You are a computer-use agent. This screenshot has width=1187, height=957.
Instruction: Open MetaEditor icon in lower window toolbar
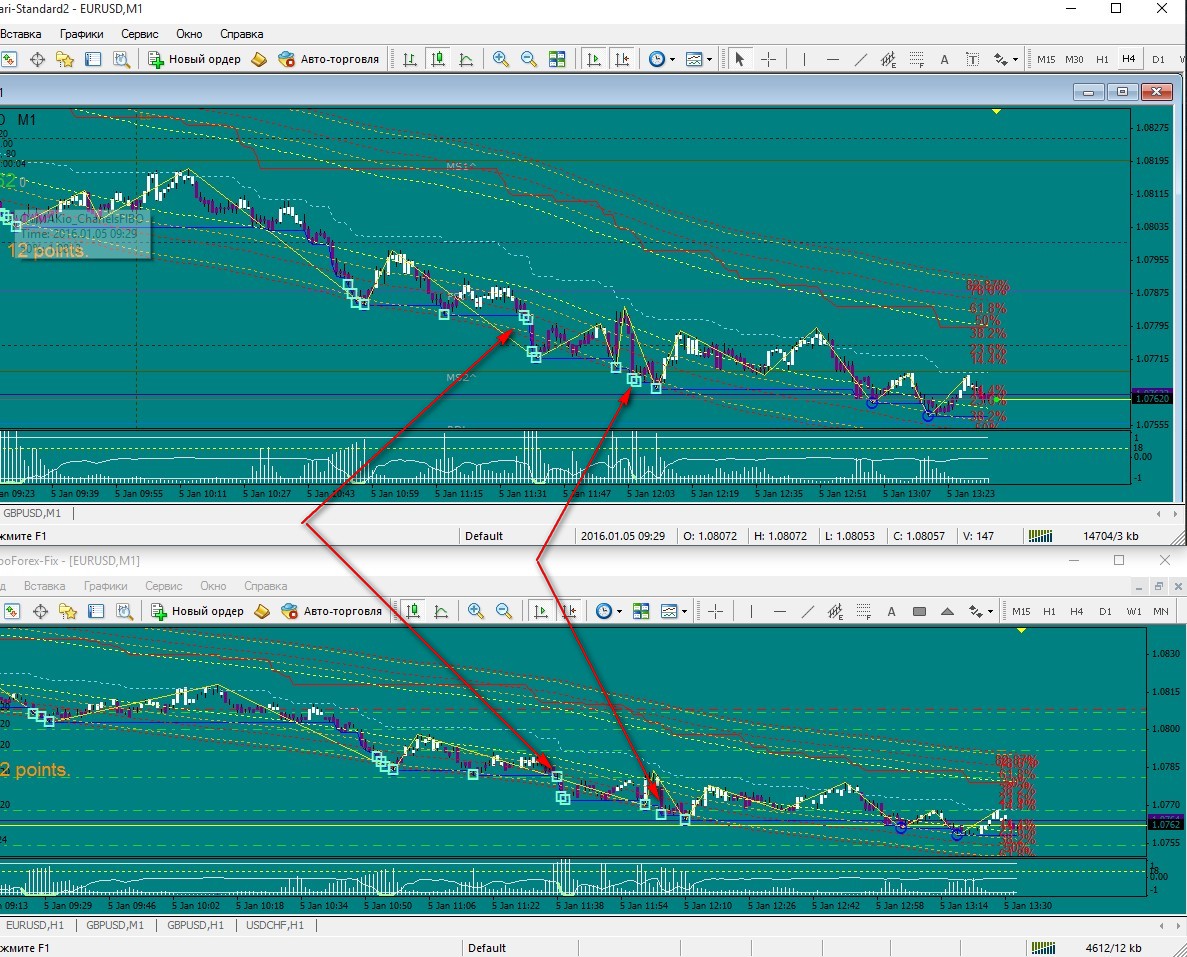point(262,611)
